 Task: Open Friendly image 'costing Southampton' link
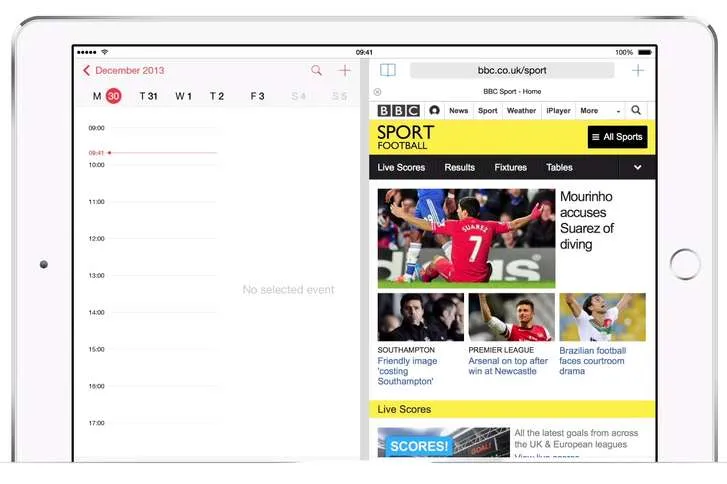pyautogui.click(x=407, y=371)
